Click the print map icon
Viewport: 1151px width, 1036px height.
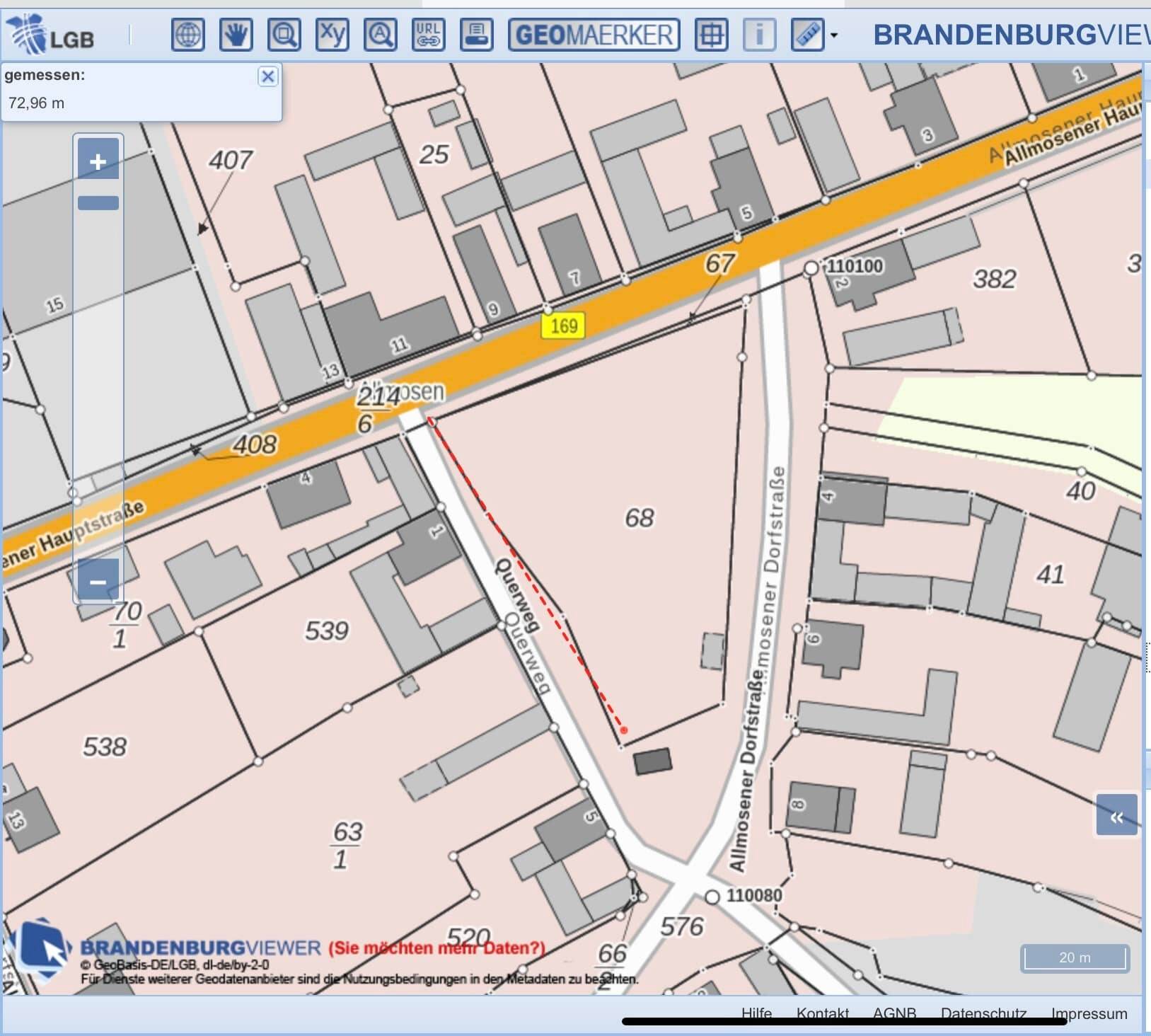point(476,34)
